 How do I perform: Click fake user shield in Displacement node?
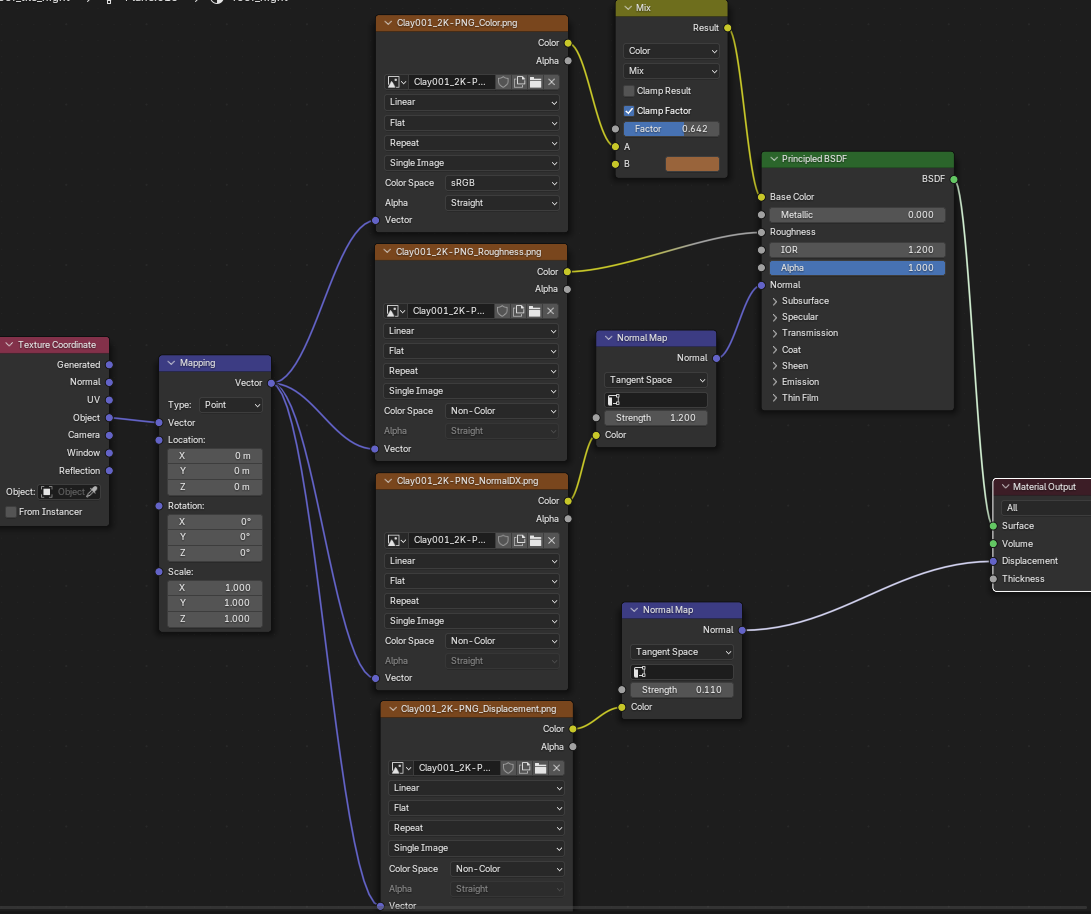pyautogui.click(x=509, y=768)
